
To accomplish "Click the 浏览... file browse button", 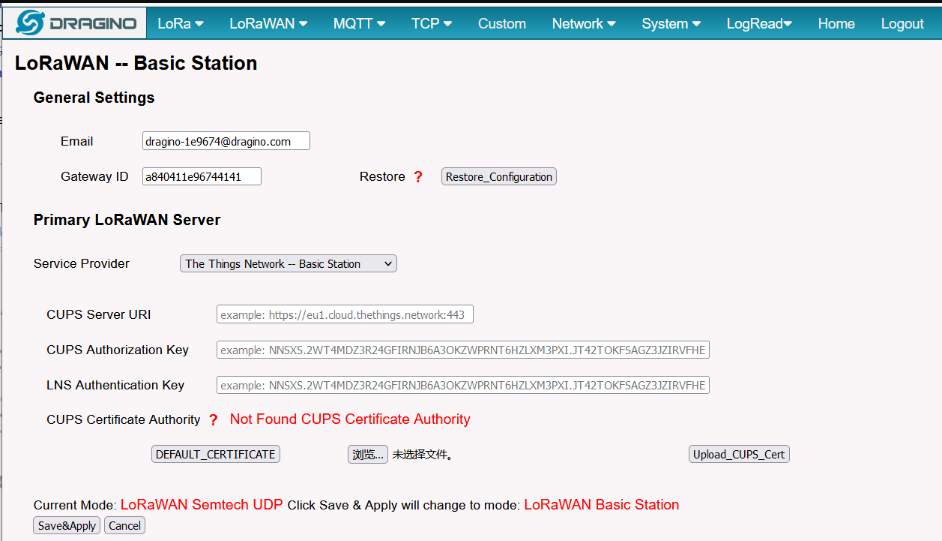I will click(x=367, y=455).
